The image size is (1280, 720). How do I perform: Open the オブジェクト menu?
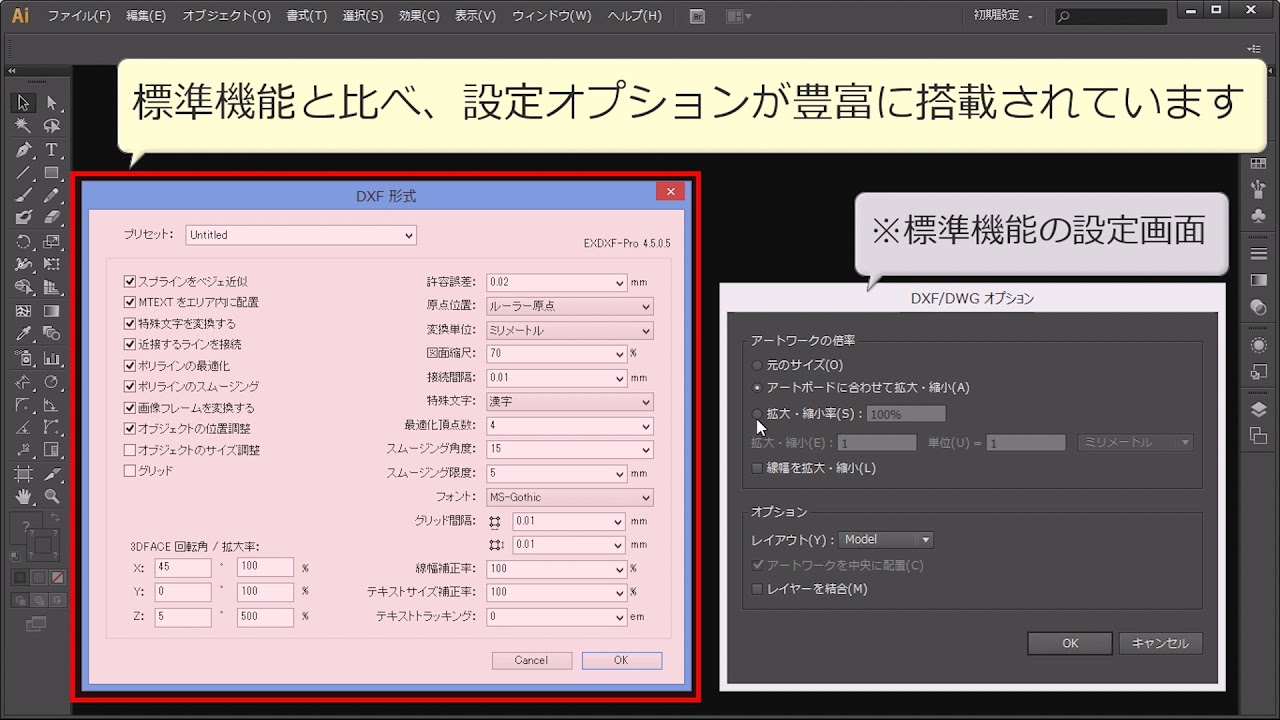point(226,16)
